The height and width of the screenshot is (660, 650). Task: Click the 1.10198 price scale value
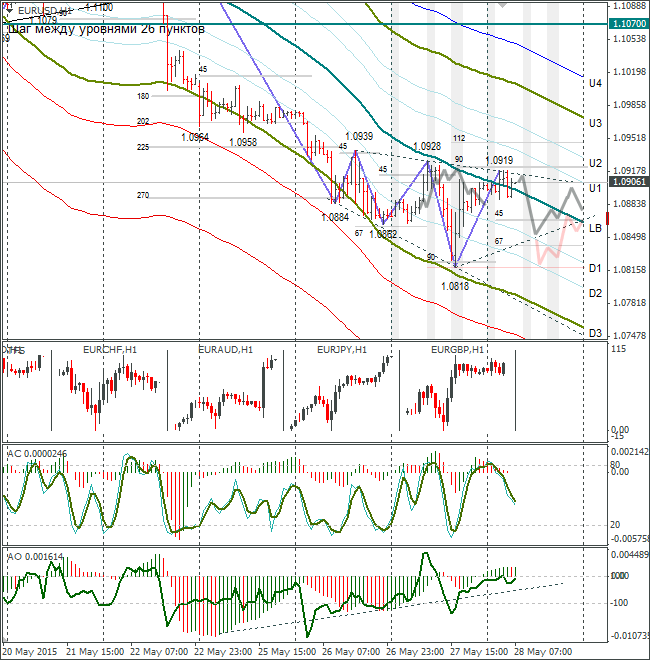[629, 72]
